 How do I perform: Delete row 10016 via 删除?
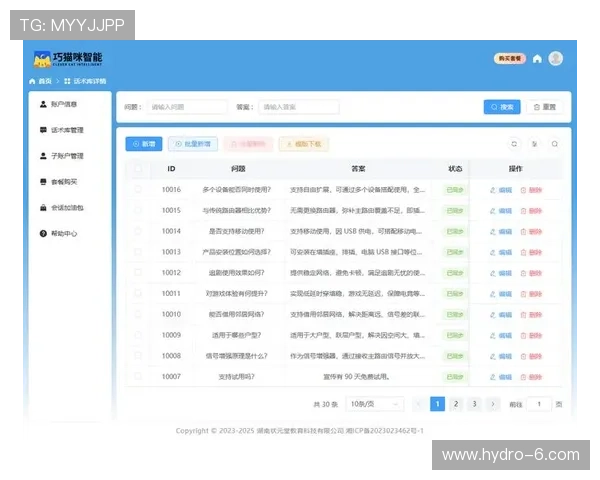(531, 190)
